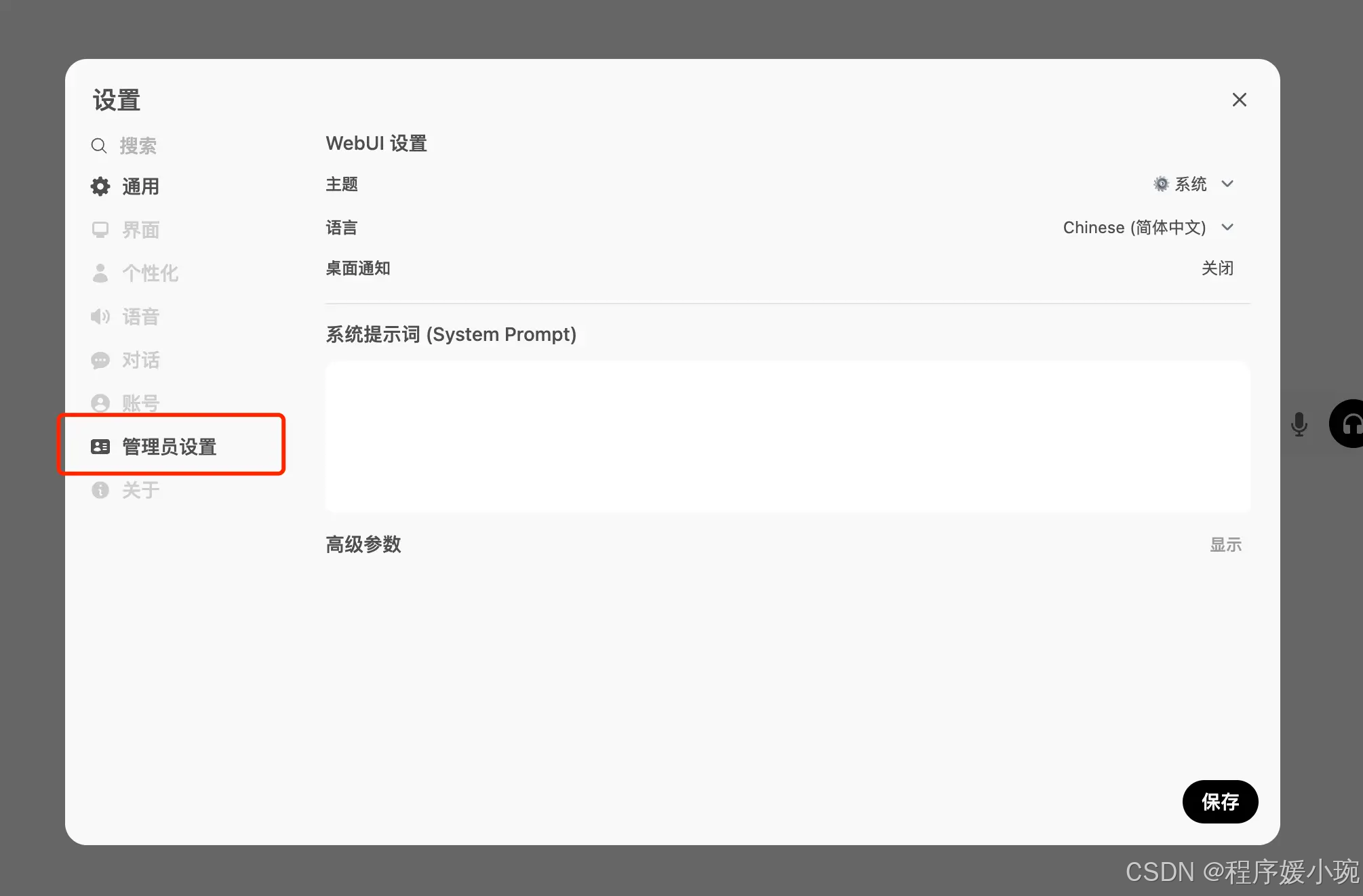This screenshot has width=1363, height=896.
Task: Close the 设置 dialog with X
Action: [1239, 100]
